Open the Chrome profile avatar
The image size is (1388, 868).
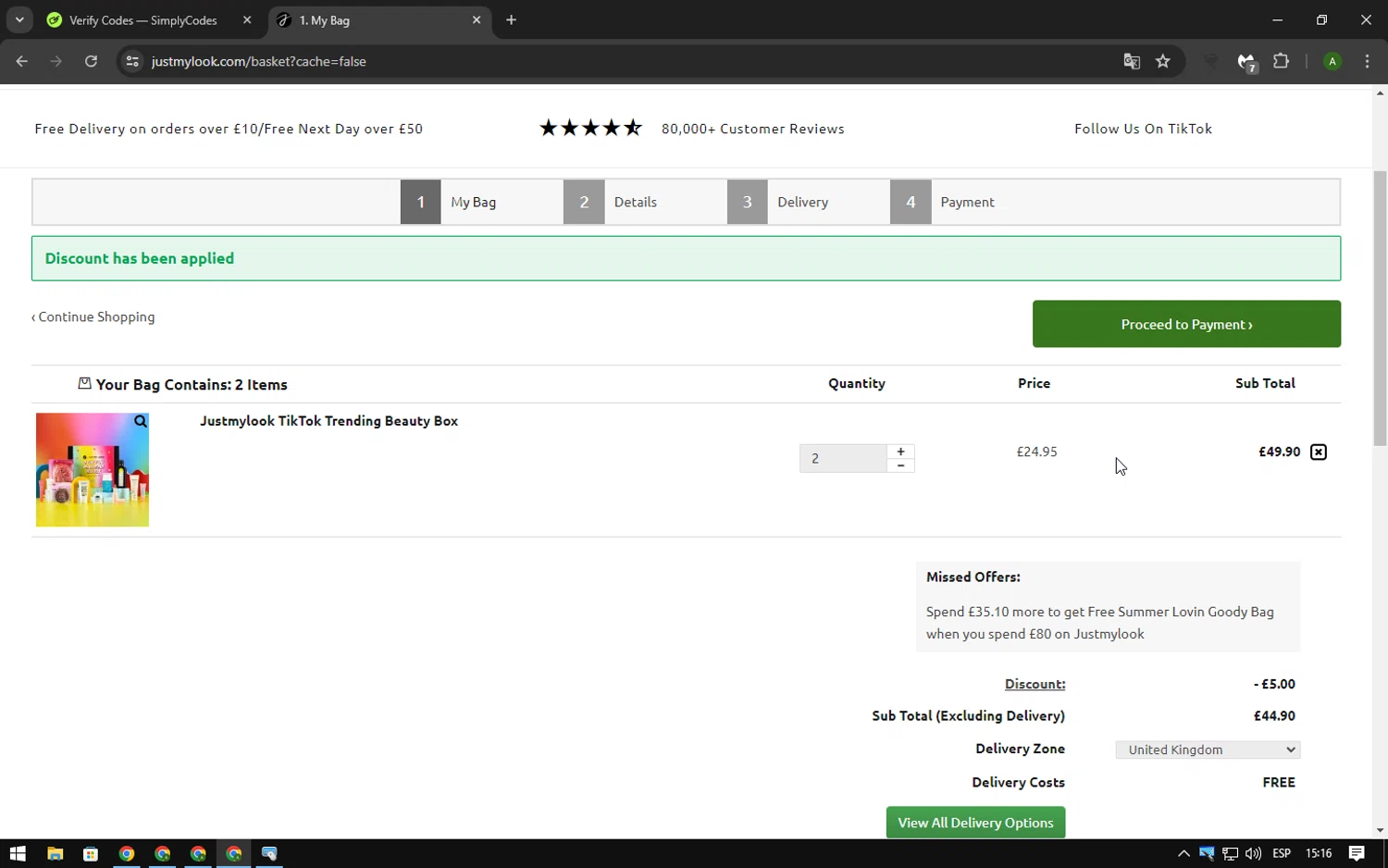point(1332,61)
